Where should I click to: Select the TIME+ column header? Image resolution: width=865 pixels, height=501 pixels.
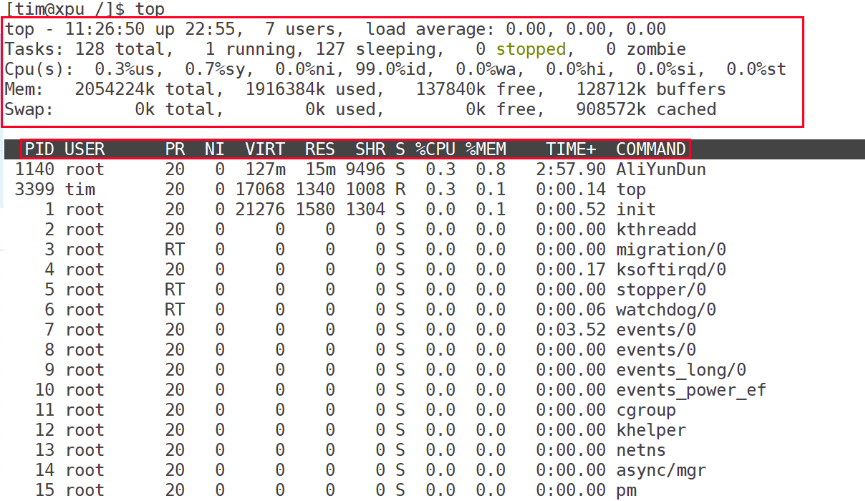click(570, 149)
